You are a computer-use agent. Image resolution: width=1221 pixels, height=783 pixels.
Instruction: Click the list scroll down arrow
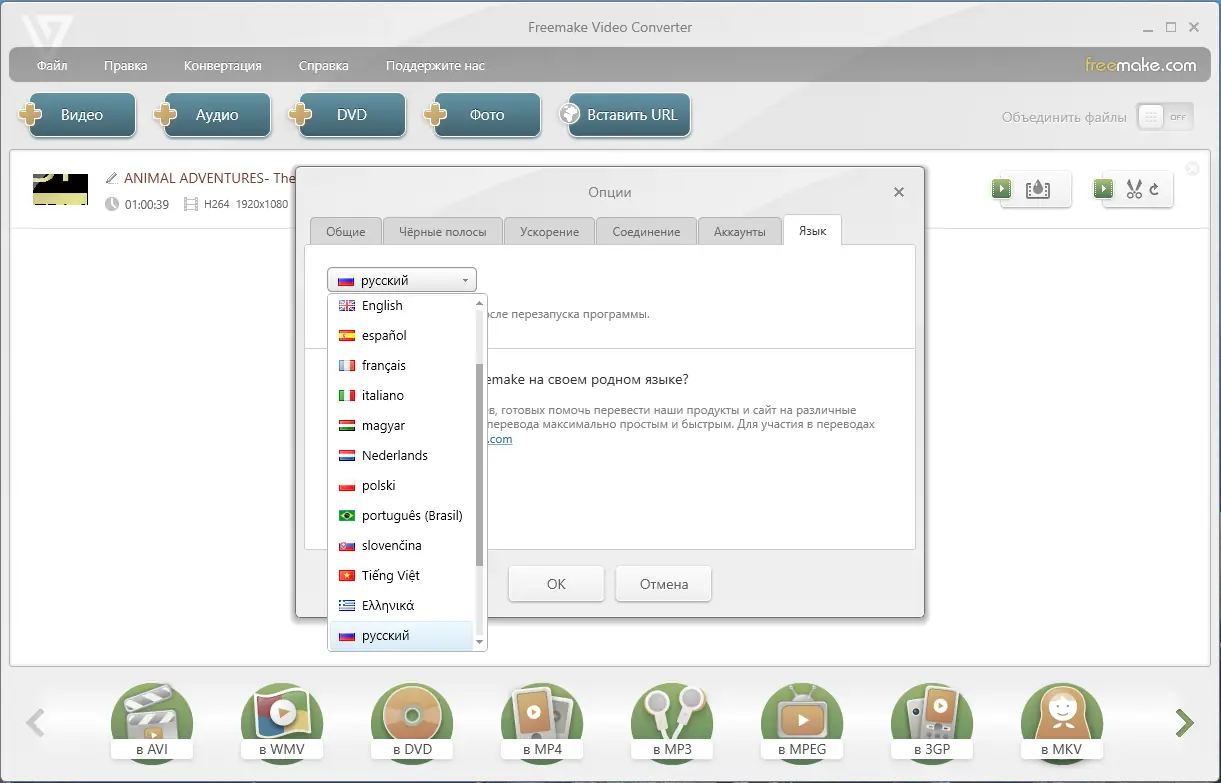pyautogui.click(x=480, y=642)
